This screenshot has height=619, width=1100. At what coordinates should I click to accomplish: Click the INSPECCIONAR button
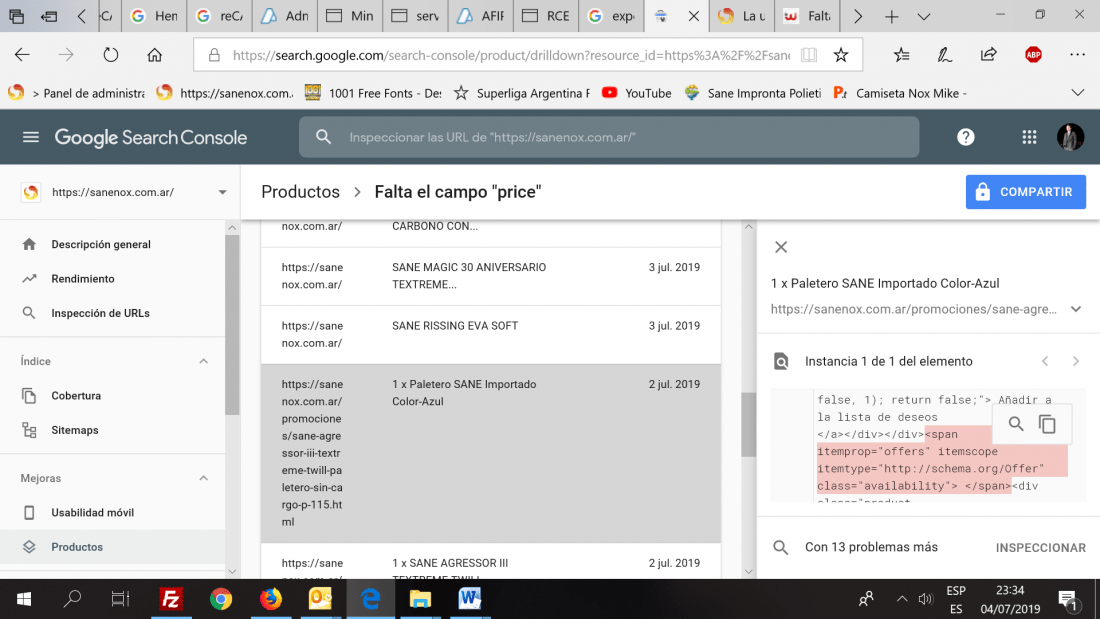pos(1040,547)
